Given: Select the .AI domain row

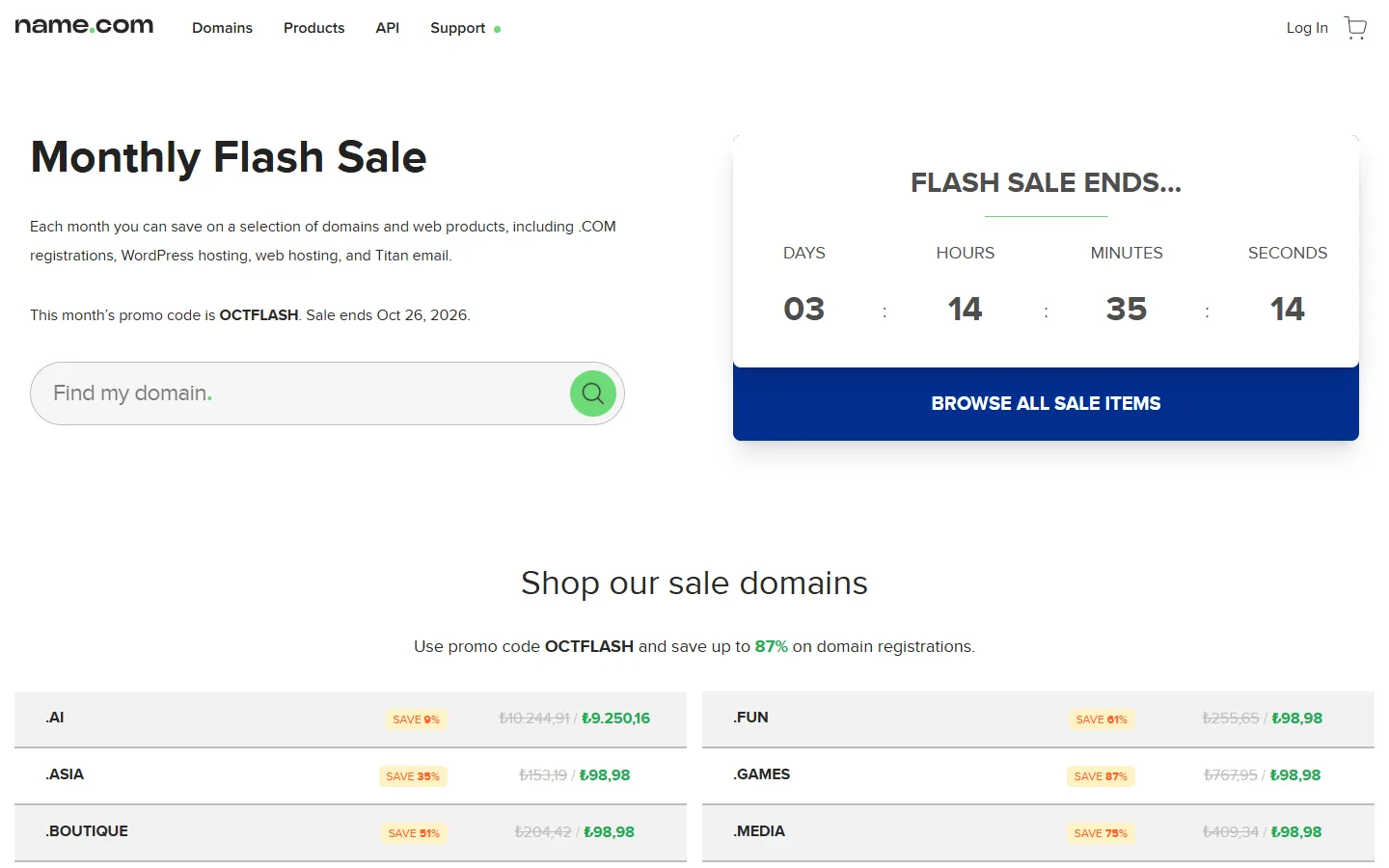Looking at the screenshot, I should (x=350, y=719).
